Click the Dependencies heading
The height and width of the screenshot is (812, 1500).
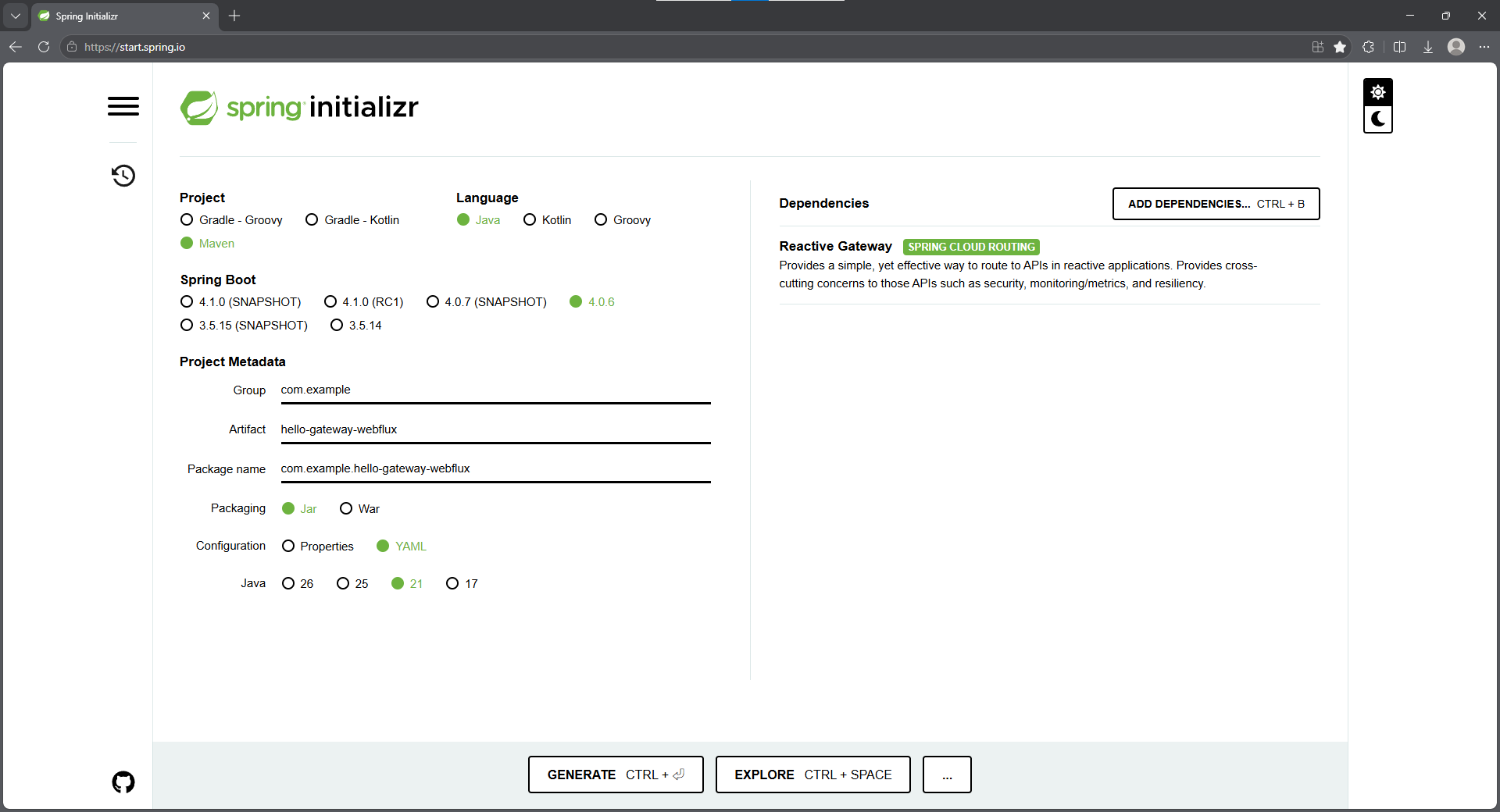point(823,204)
